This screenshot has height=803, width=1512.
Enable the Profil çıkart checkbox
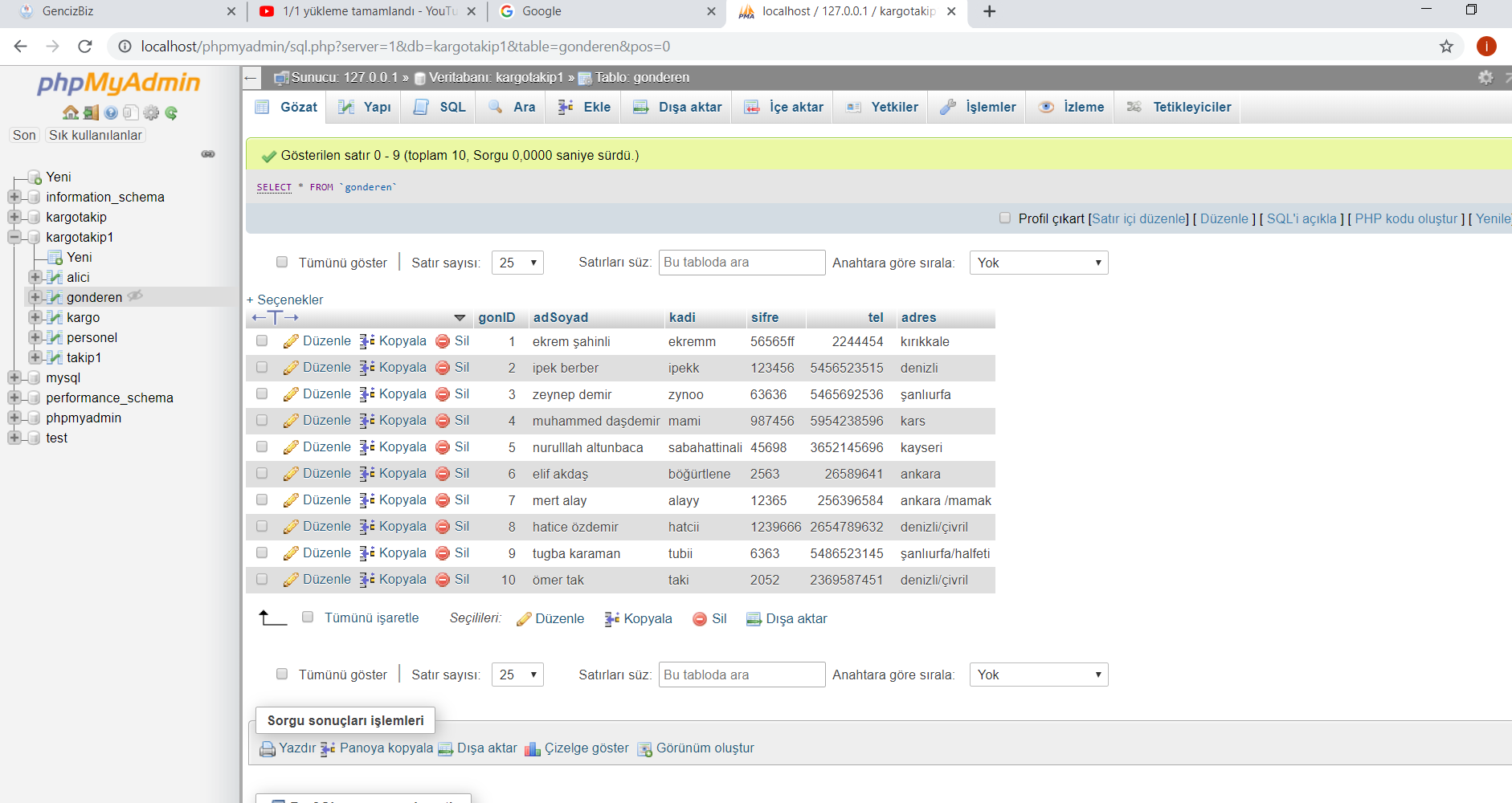1005,218
